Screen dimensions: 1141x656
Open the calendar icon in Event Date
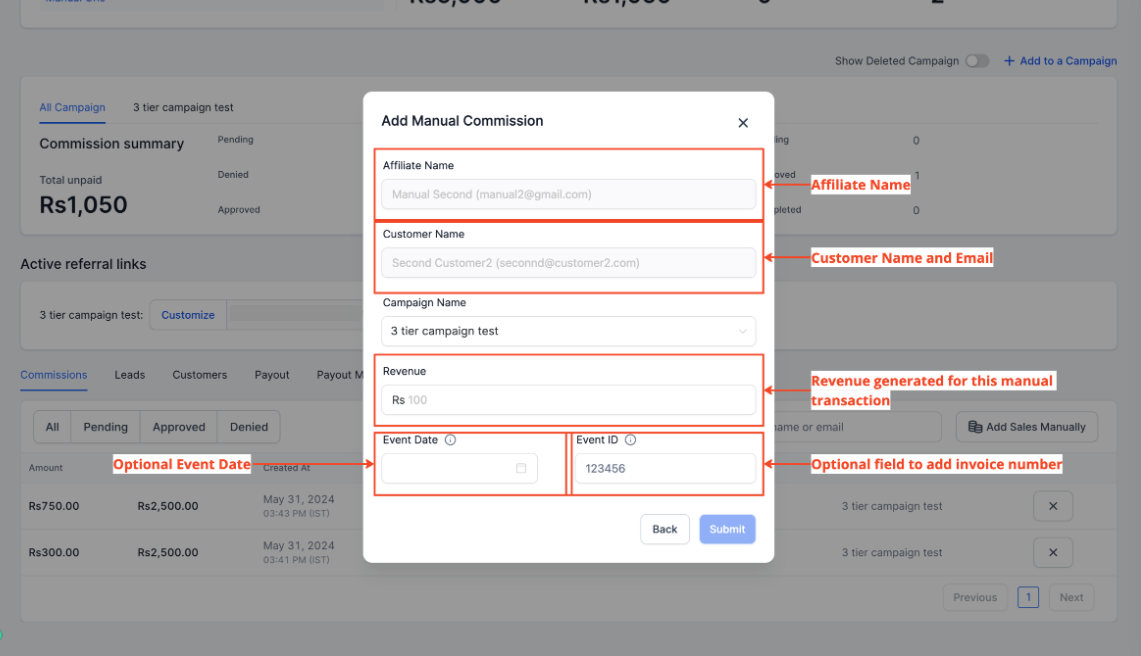click(521, 468)
